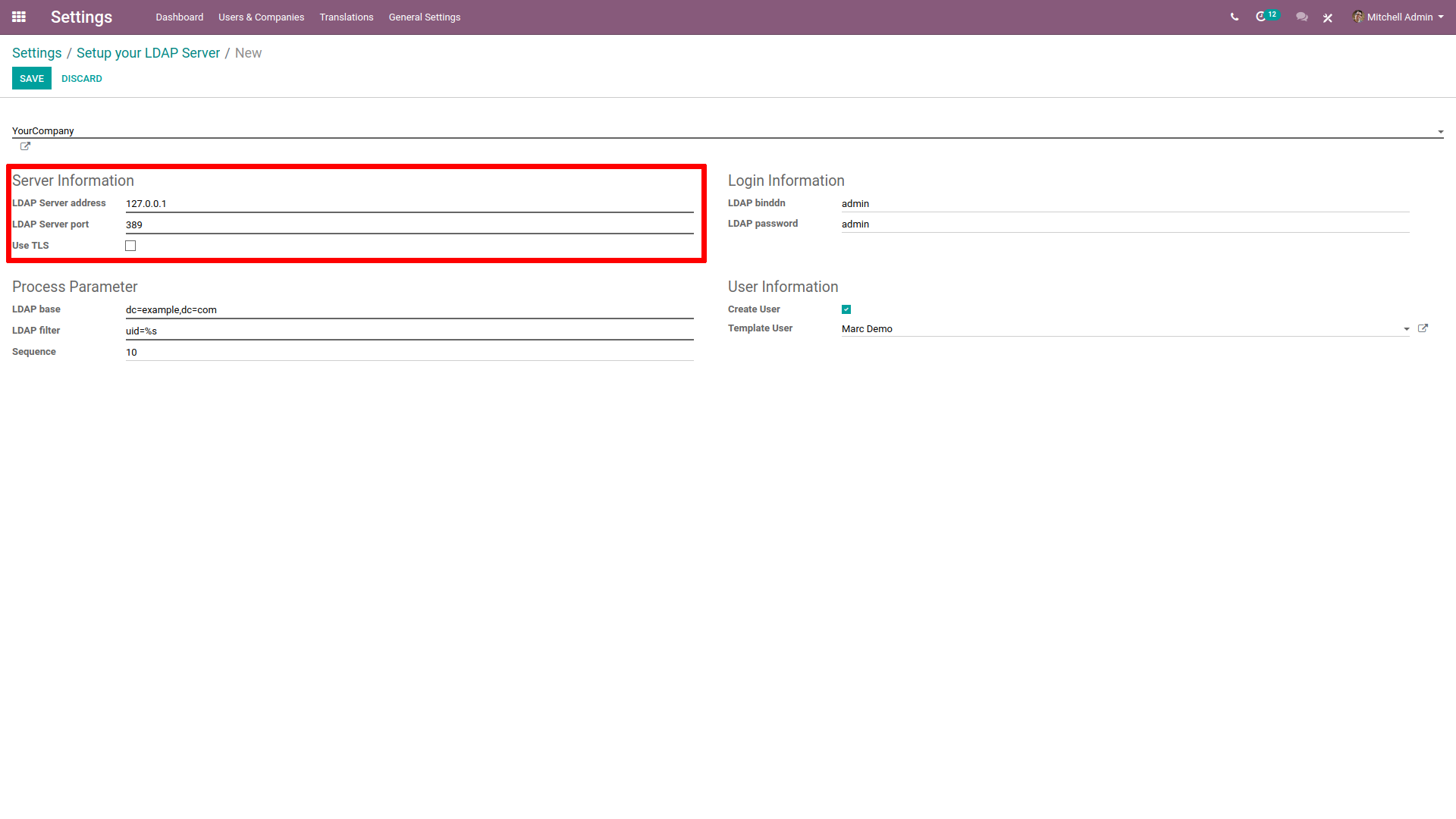Check the Use TLS option for LDAP
Viewport: 1456px width, 819px height.
[x=131, y=245]
